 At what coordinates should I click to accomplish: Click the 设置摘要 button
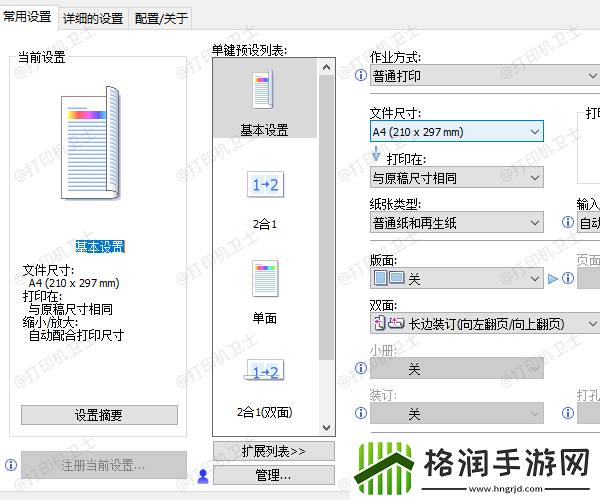pyautogui.click(x=99, y=415)
